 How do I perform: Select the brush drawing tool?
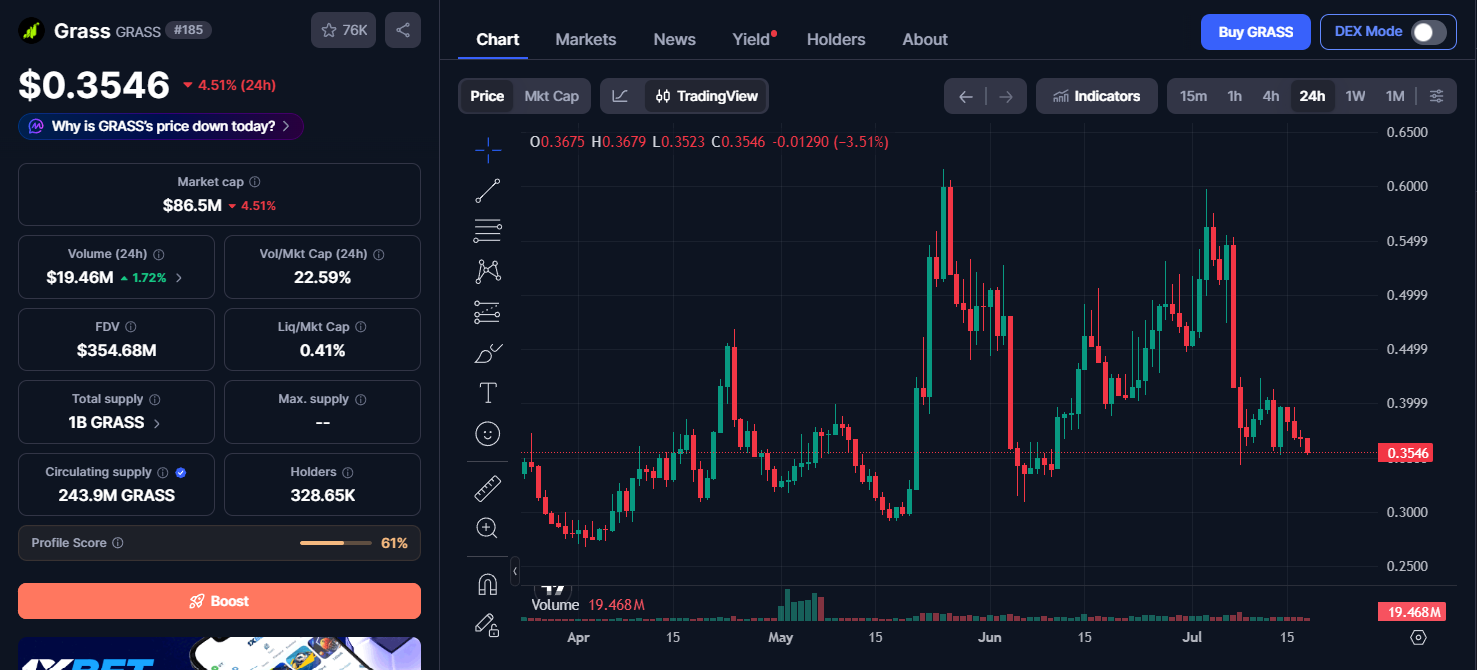pos(488,352)
